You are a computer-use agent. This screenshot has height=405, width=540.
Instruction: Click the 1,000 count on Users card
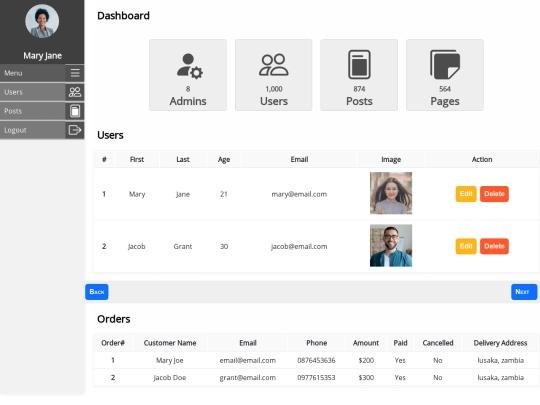[274, 89]
